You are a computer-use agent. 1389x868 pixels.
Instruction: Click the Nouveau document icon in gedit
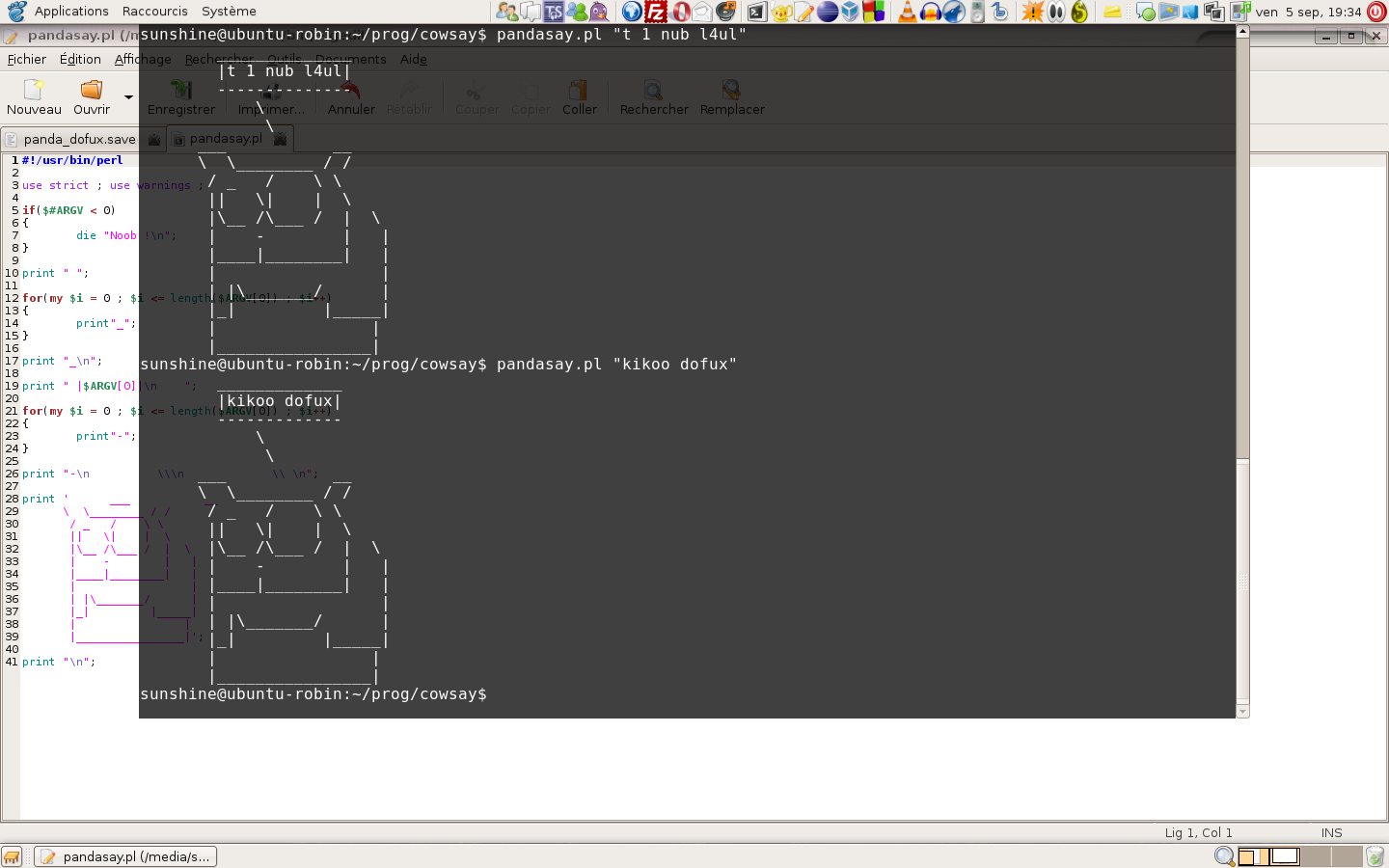34,90
